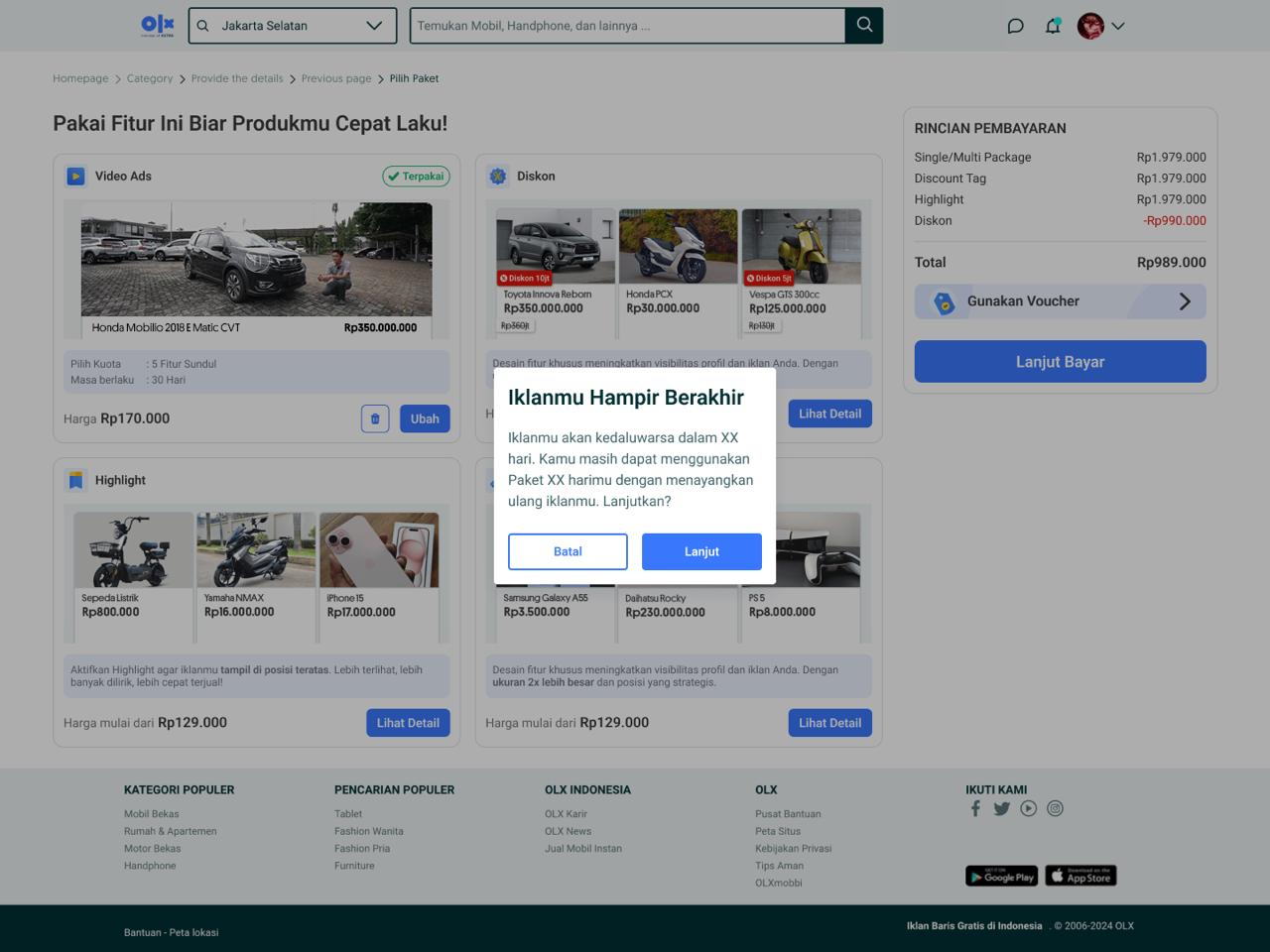
Task: Click the search magnifier button
Action: [x=864, y=26]
